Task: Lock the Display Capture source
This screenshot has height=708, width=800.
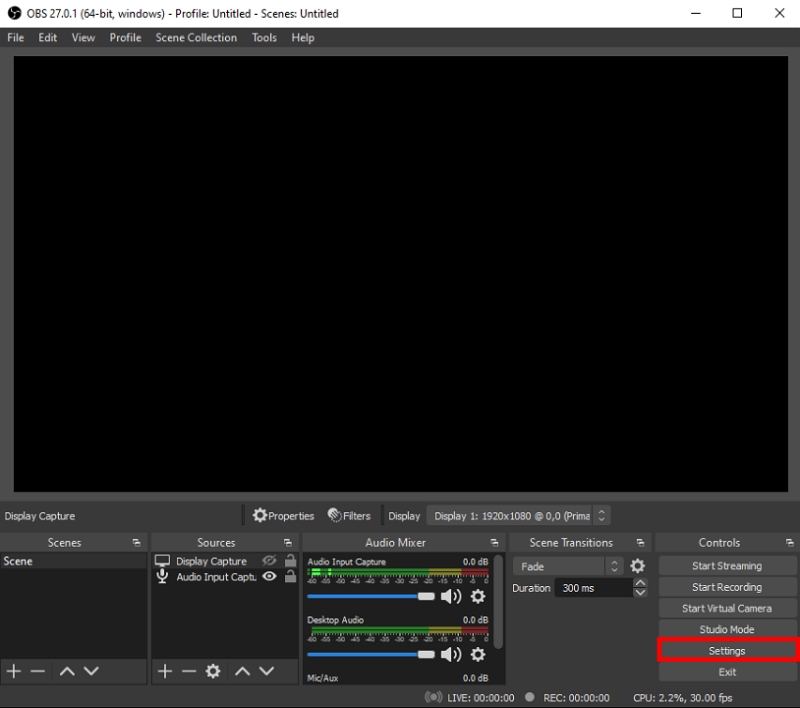Action: pyautogui.click(x=290, y=561)
